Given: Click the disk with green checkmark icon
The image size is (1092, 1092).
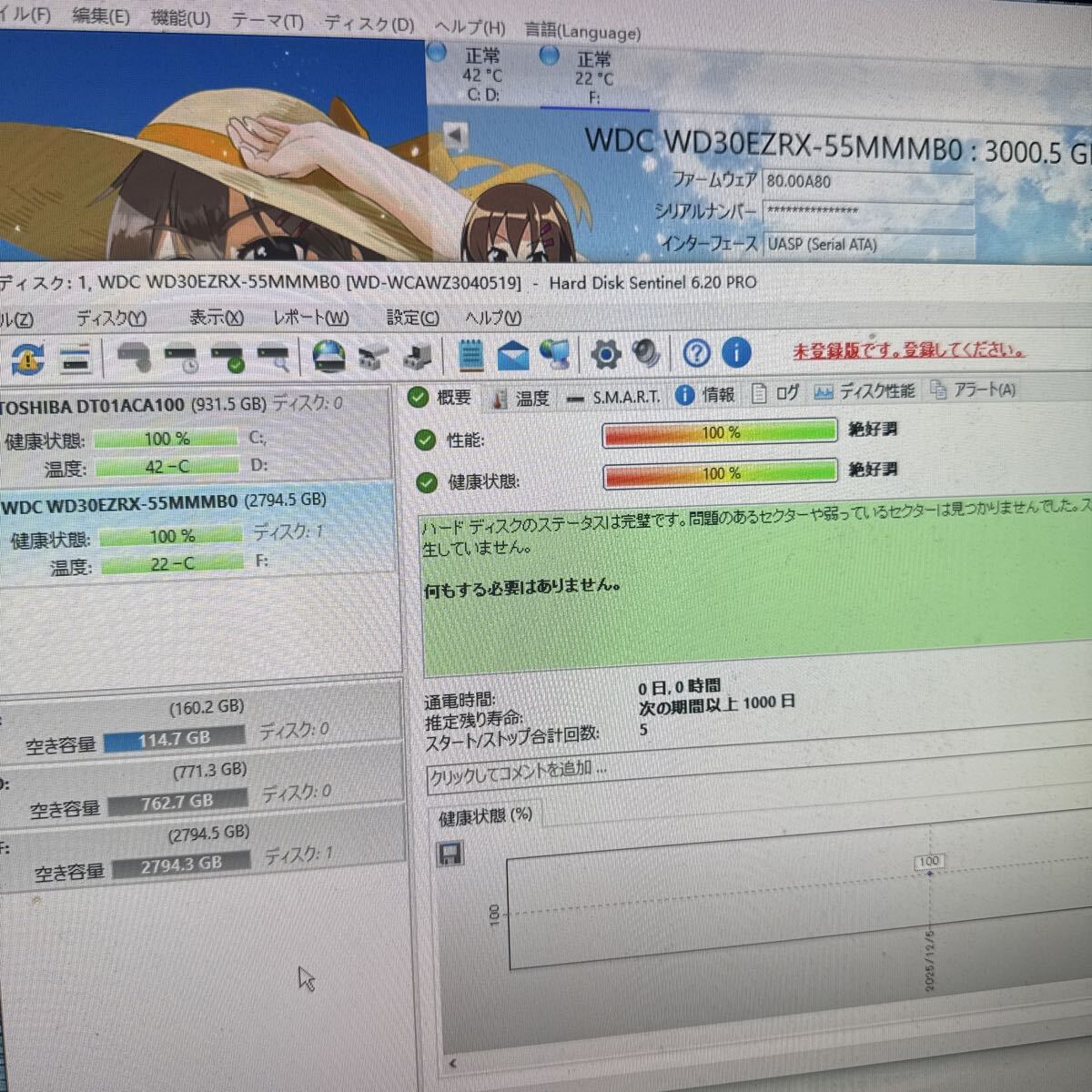Looking at the screenshot, I should 227,357.
